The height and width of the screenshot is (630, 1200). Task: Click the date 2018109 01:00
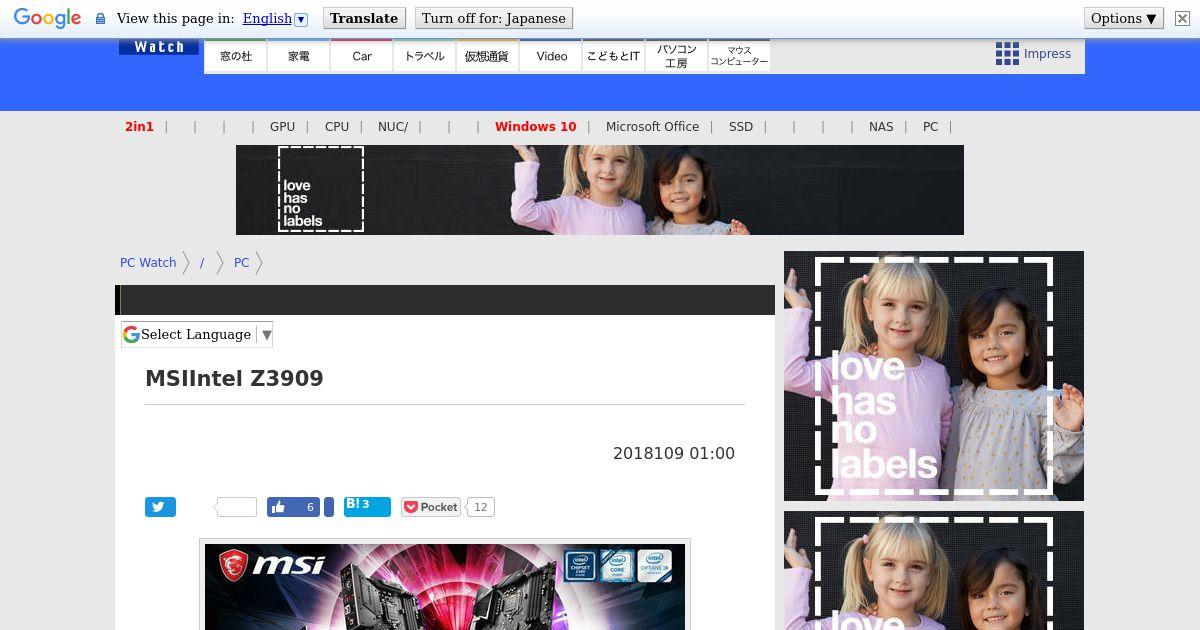click(x=674, y=453)
